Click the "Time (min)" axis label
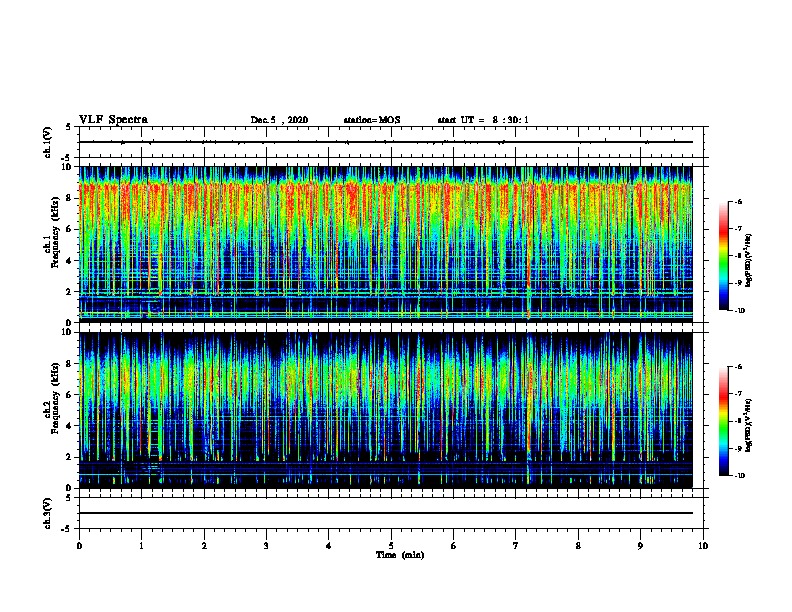Image resolution: width=792 pixels, height=612 pixels. point(400,555)
